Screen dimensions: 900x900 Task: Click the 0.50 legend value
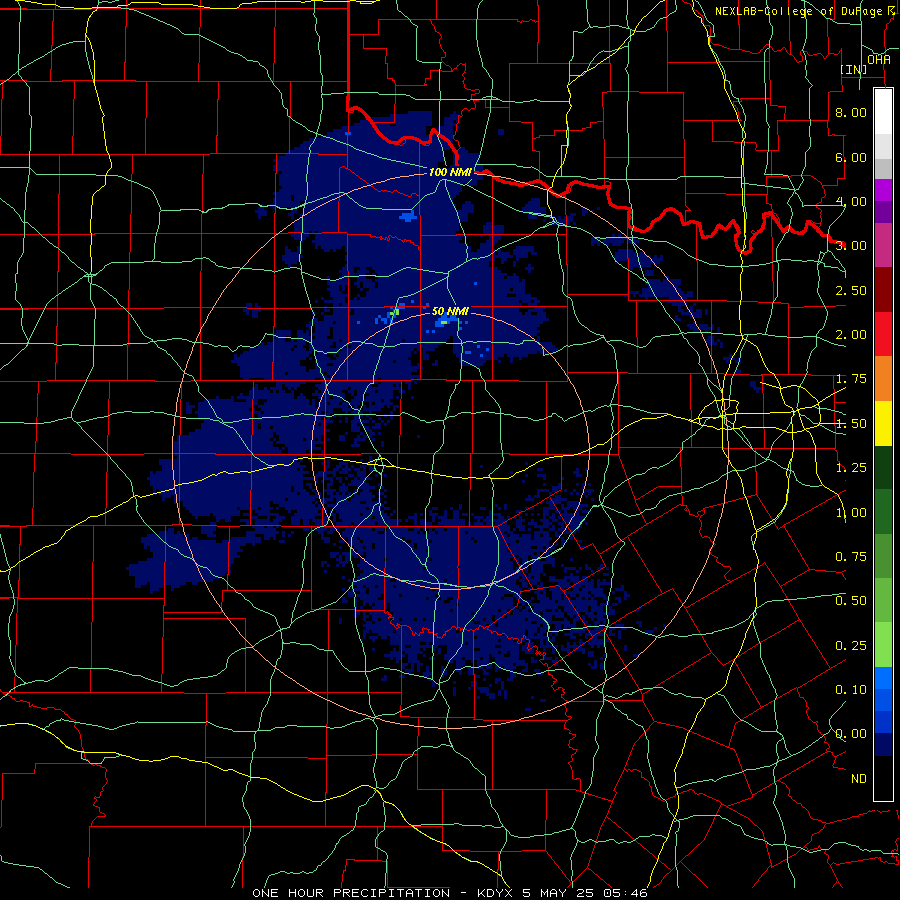[851, 601]
